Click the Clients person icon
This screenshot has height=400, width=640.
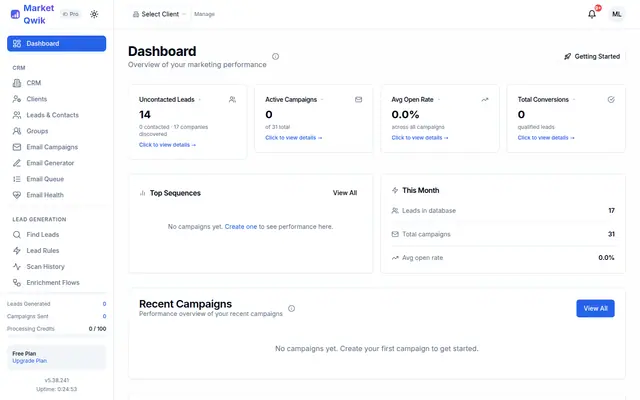tap(17, 99)
